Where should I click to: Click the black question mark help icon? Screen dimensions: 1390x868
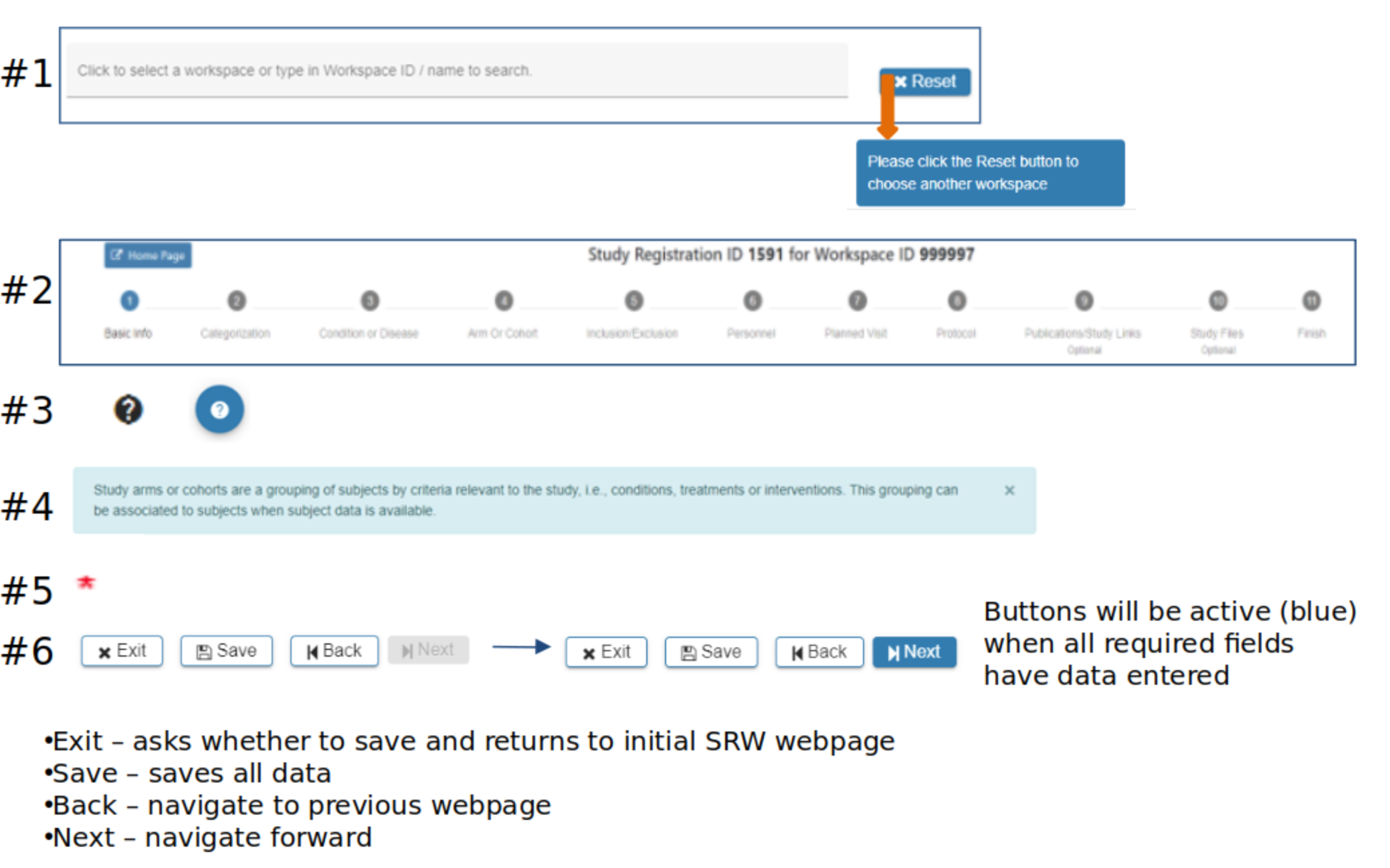[128, 409]
